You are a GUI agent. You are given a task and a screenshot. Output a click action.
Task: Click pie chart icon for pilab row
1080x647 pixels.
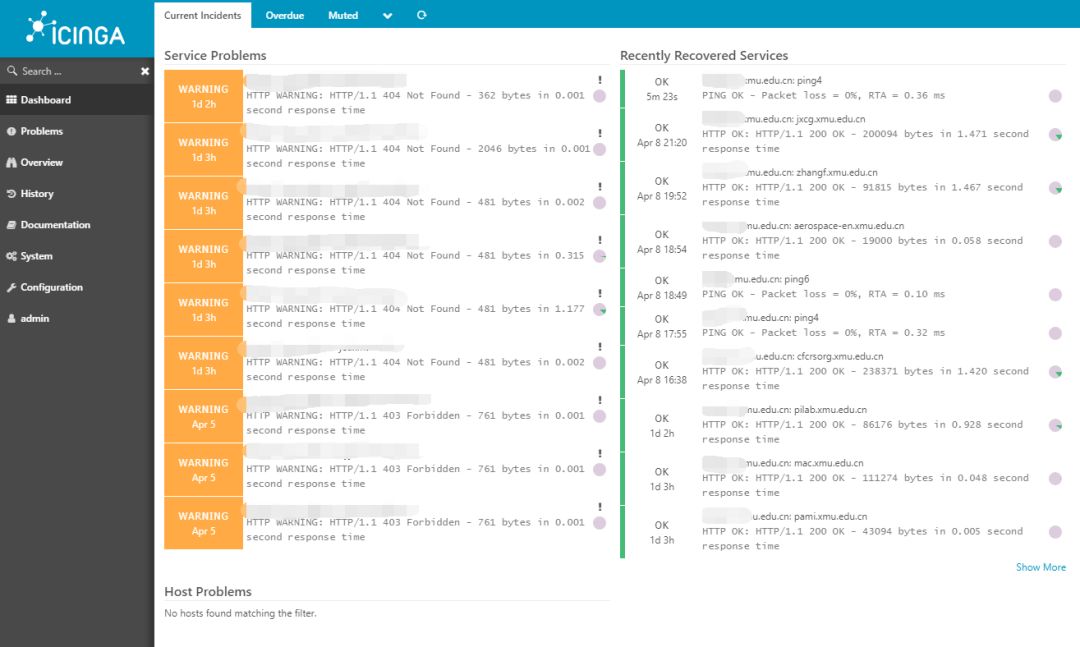pyautogui.click(x=1055, y=425)
